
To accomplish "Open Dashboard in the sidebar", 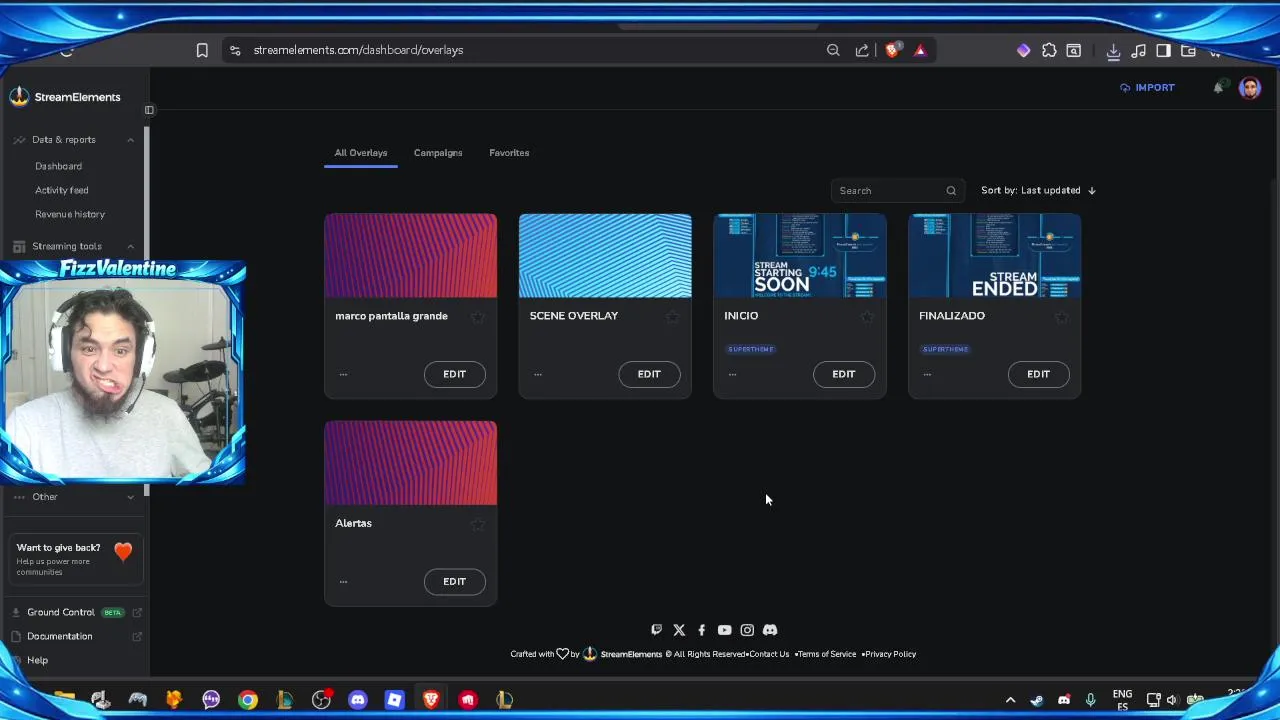I will click(58, 166).
